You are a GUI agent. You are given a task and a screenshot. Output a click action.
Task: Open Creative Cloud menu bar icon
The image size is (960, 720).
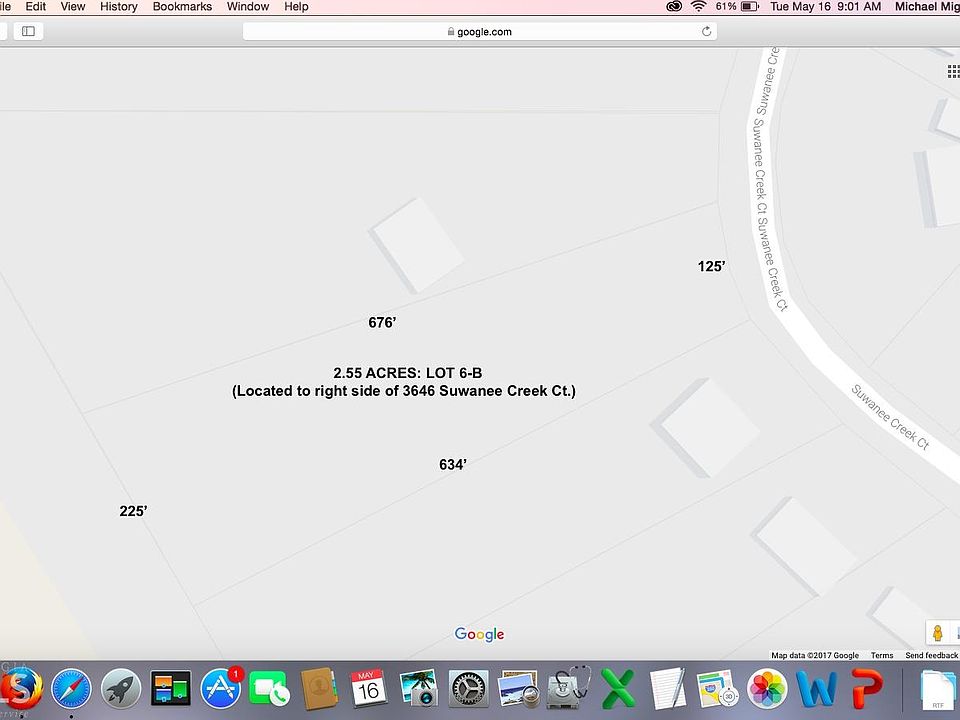(674, 7)
